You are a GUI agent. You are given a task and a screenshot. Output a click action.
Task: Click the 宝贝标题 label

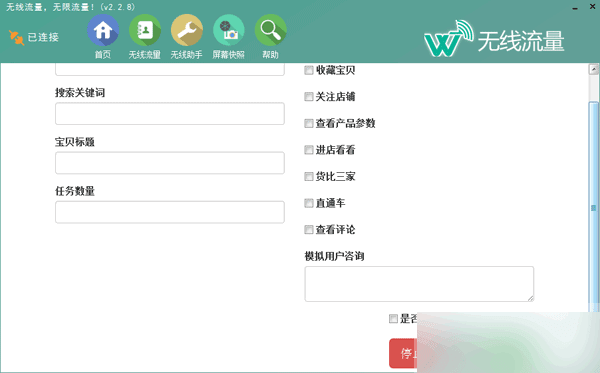tap(75, 142)
